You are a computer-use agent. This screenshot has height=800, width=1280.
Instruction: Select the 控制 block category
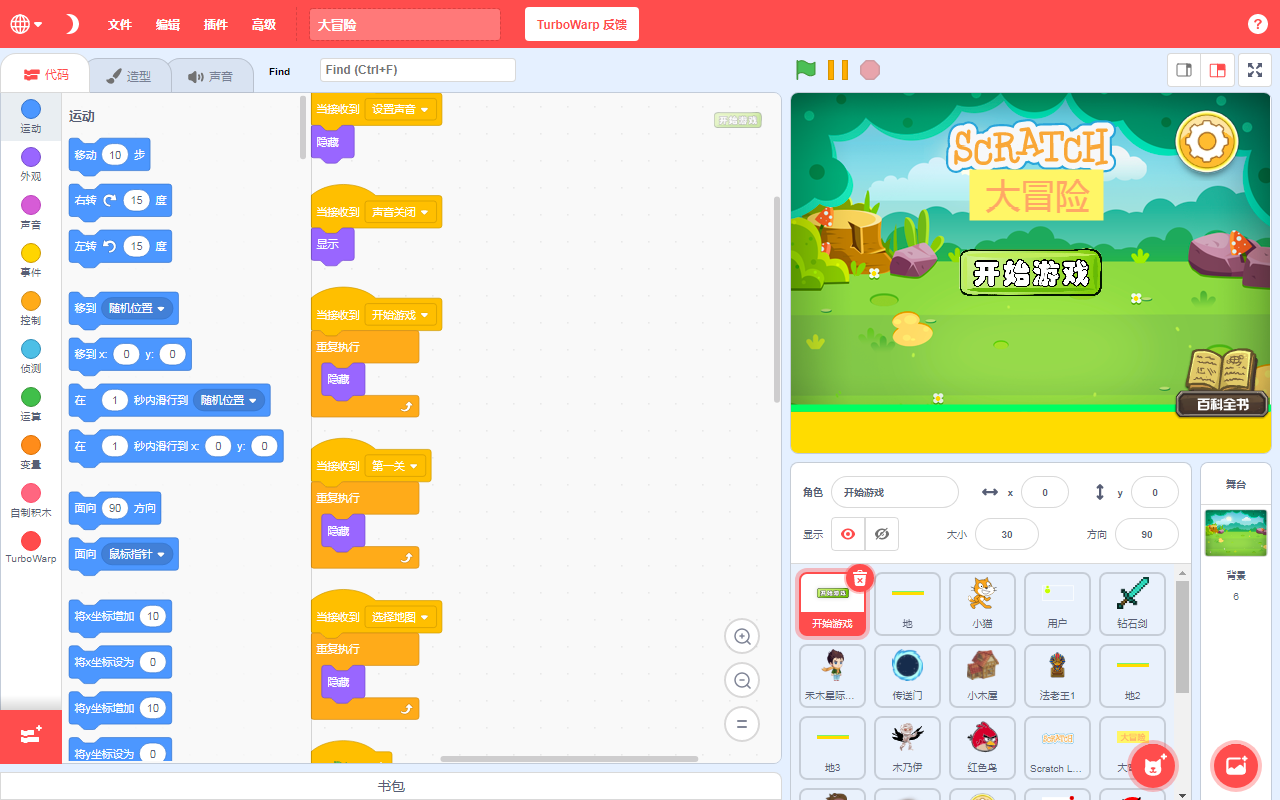(31, 308)
